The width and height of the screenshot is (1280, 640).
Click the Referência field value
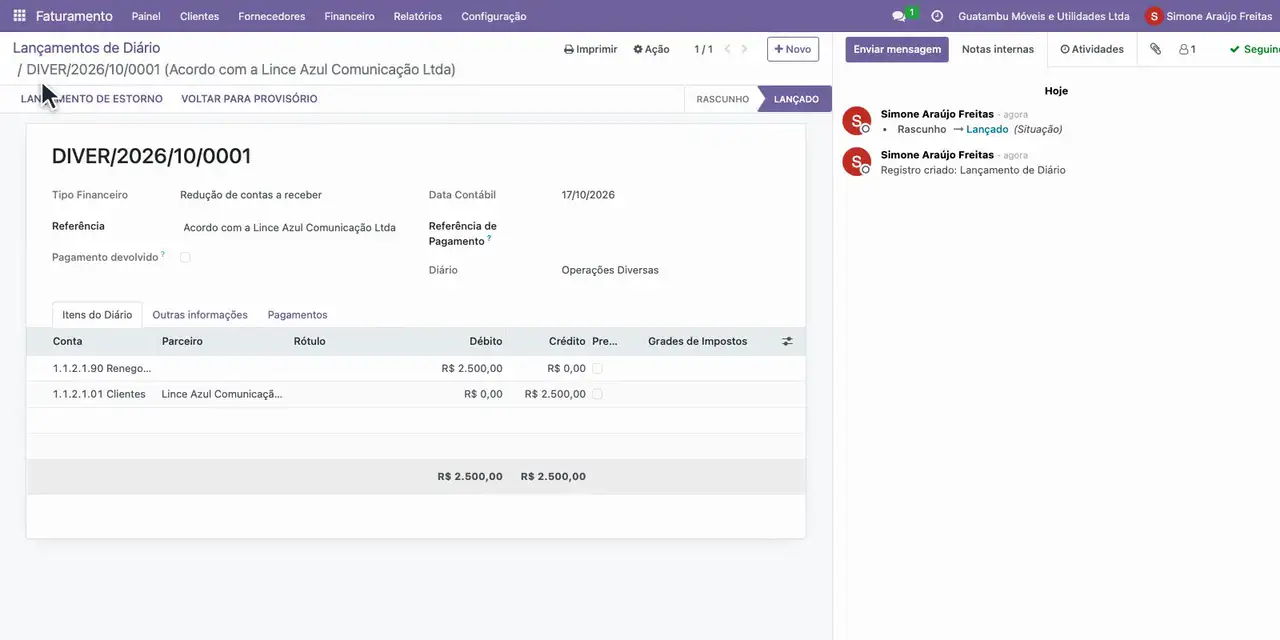[x=289, y=228]
